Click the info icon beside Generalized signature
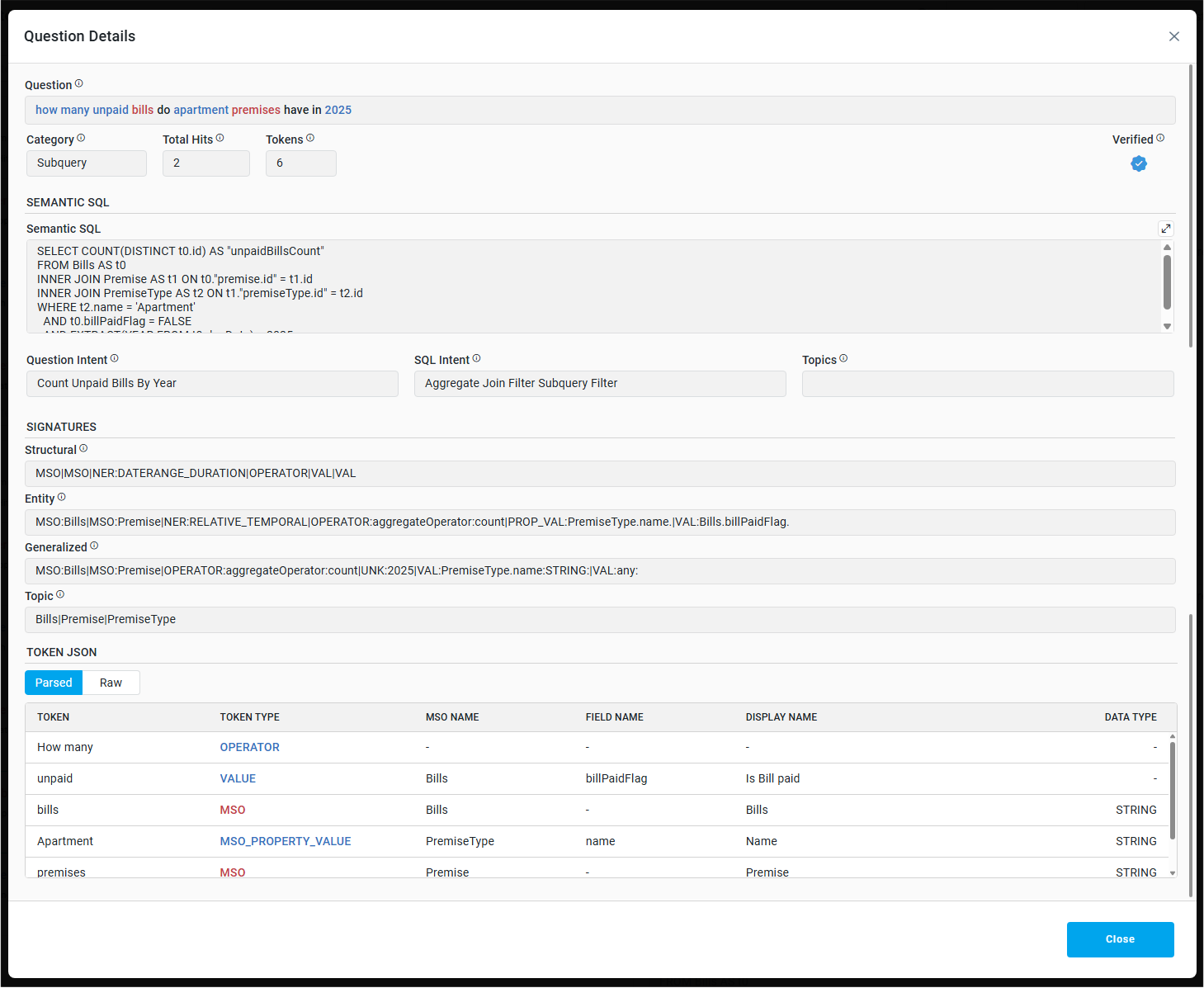Screen dimensions: 1204x988 tap(94, 546)
